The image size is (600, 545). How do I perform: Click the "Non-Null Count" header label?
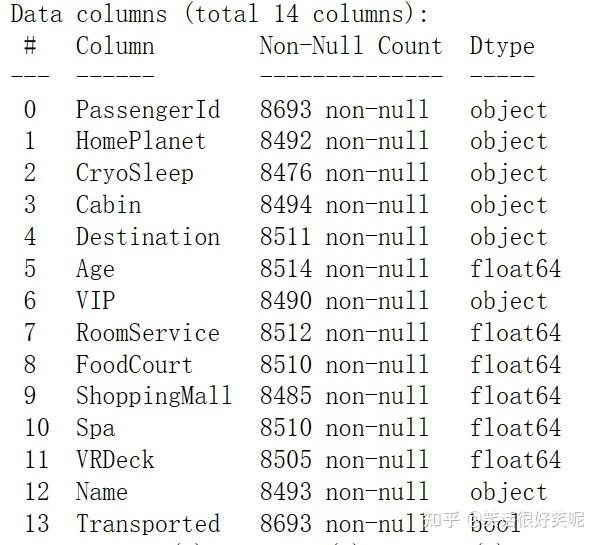(x=350, y=46)
